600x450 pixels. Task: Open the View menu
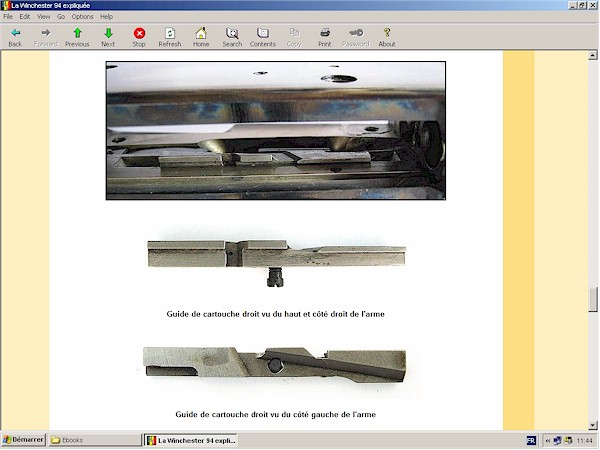click(x=44, y=17)
